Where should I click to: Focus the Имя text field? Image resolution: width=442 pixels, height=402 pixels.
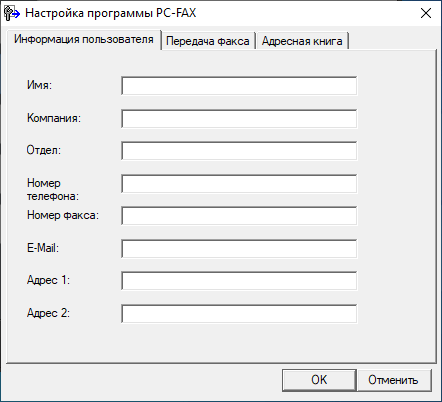pos(239,86)
